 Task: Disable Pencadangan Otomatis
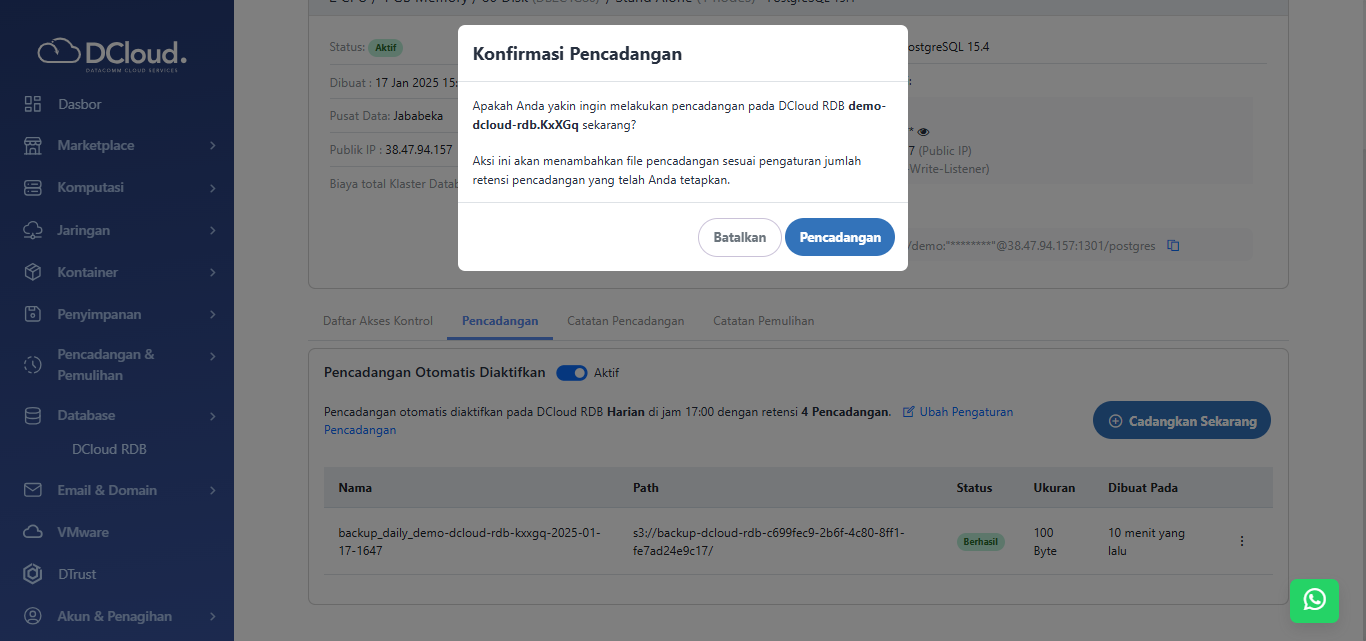tap(571, 372)
